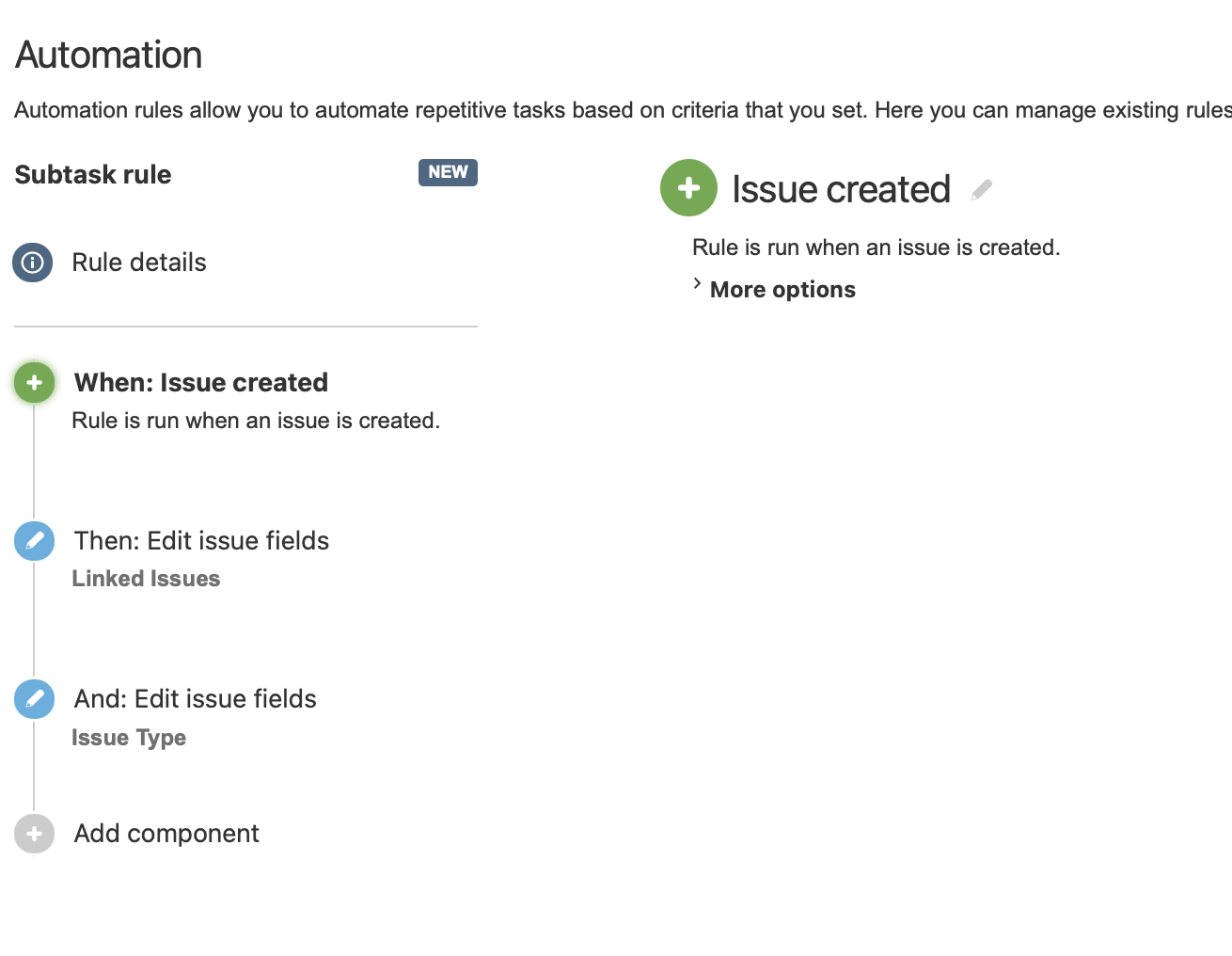The width and height of the screenshot is (1232, 956).
Task: Click the pencil icon on And: Edit issue fields
Action: coord(34,699)
